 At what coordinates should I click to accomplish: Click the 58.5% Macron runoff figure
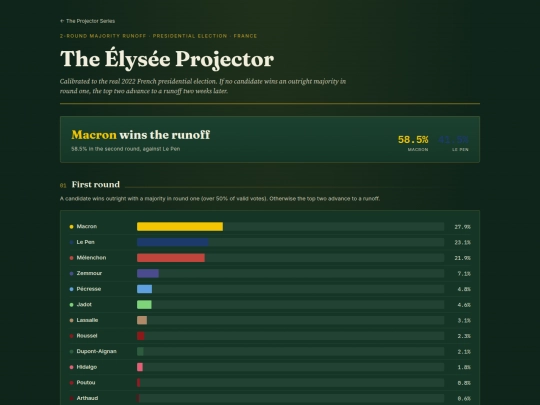pyautogui.click(x=413, y=139)
